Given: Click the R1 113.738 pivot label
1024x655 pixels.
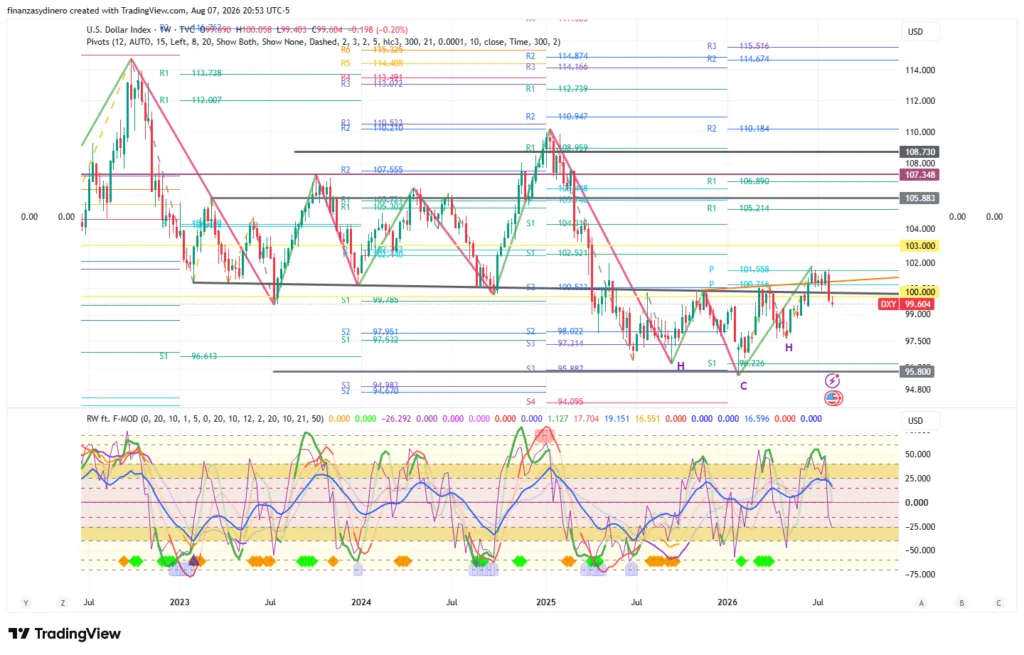Looking at the screenshot, I should point(191,73).
